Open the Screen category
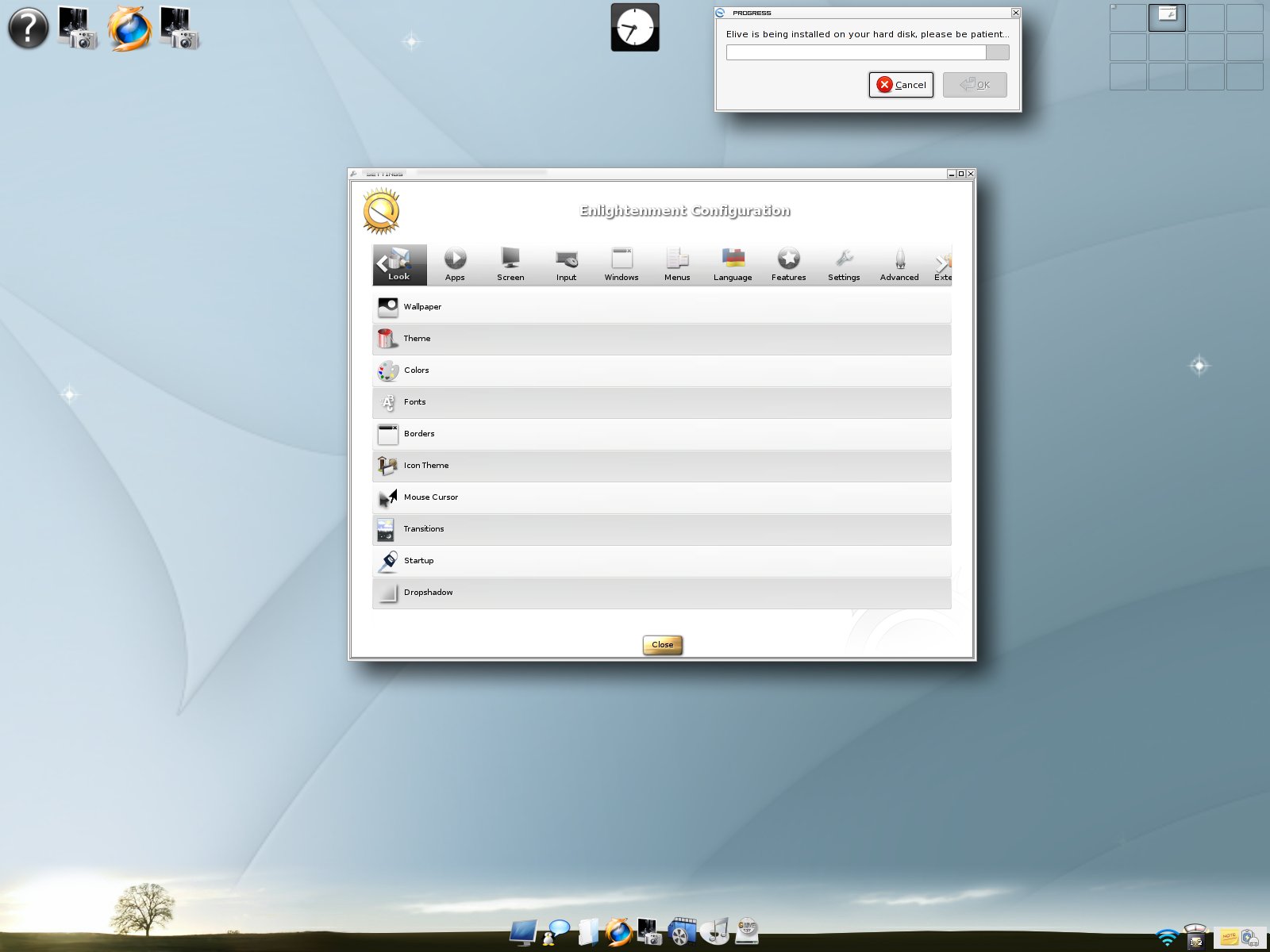1270x952 pixels. [510, 264]
